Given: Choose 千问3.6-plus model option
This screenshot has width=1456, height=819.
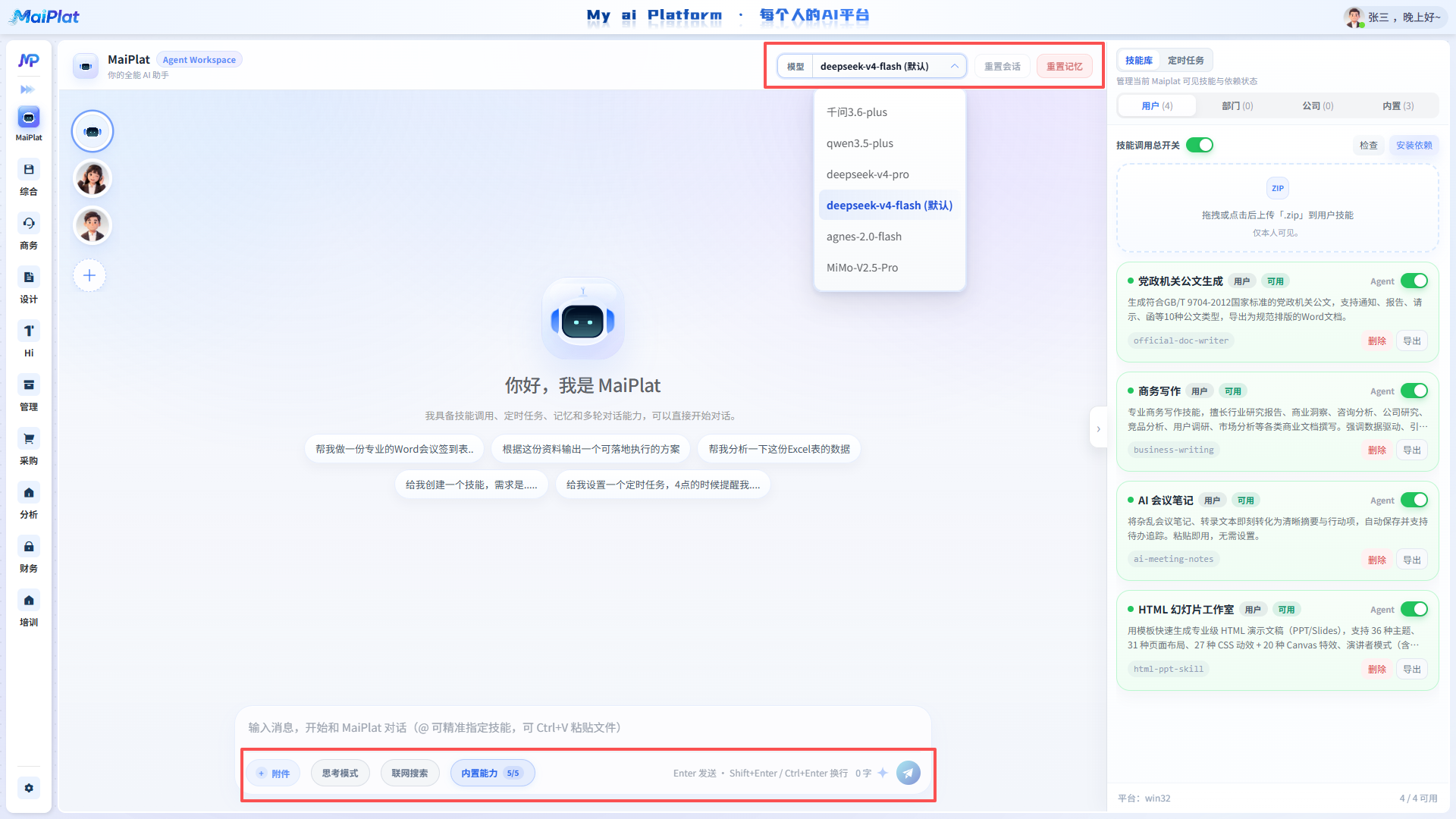Looking at the screenshot, I should tap(890, 112).
